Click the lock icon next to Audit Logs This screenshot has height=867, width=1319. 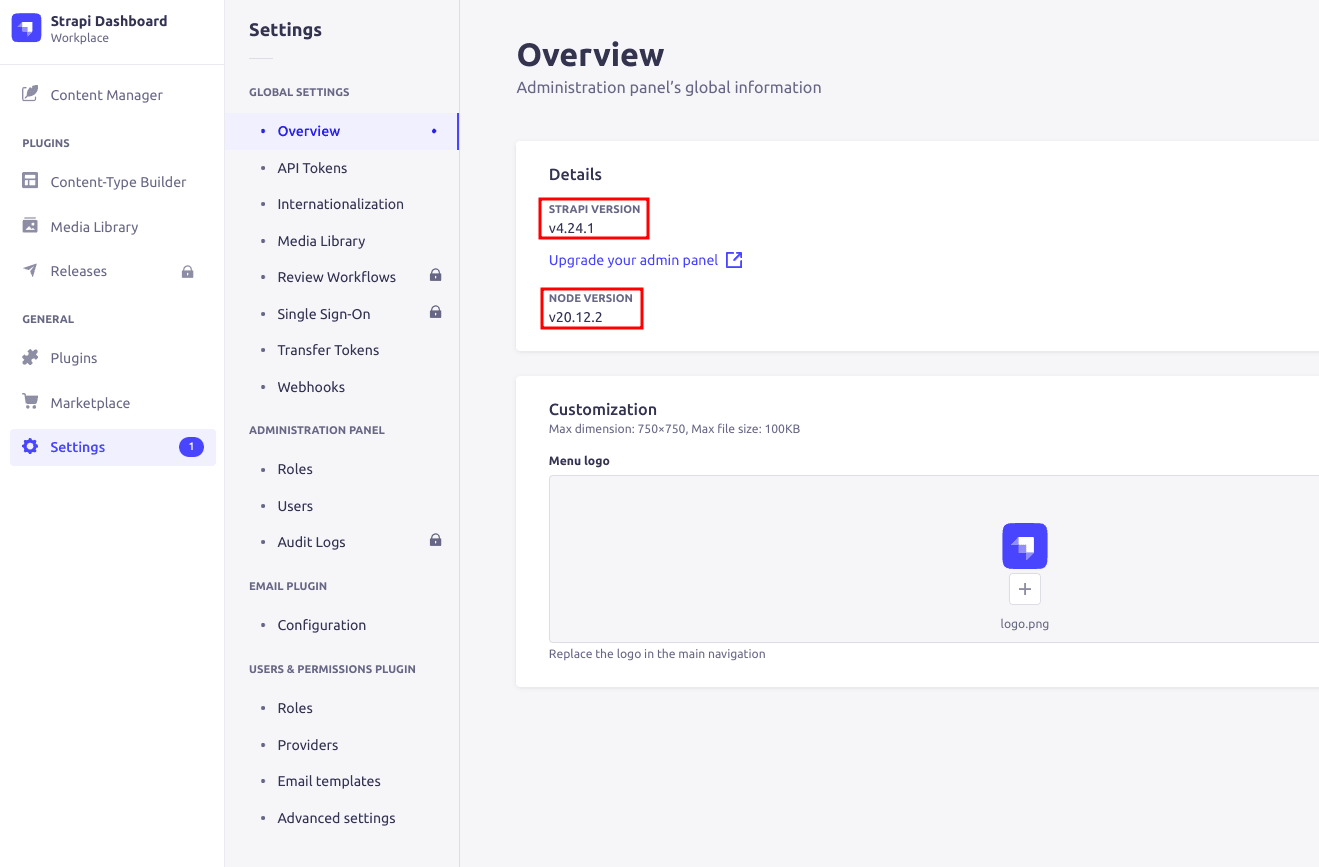[x=435, y=540]
